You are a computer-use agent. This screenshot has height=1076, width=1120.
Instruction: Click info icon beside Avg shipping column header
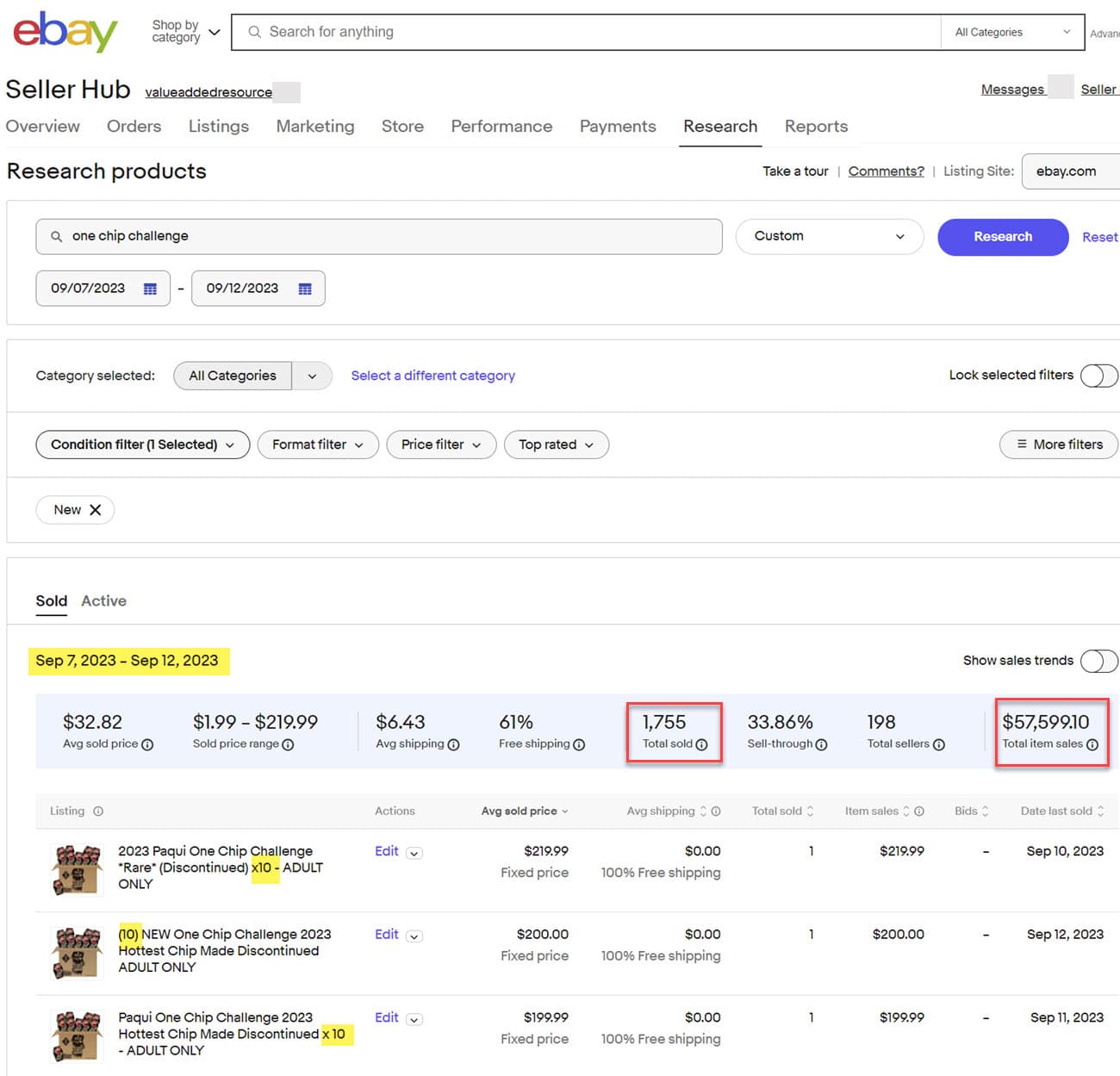[716, 811]
